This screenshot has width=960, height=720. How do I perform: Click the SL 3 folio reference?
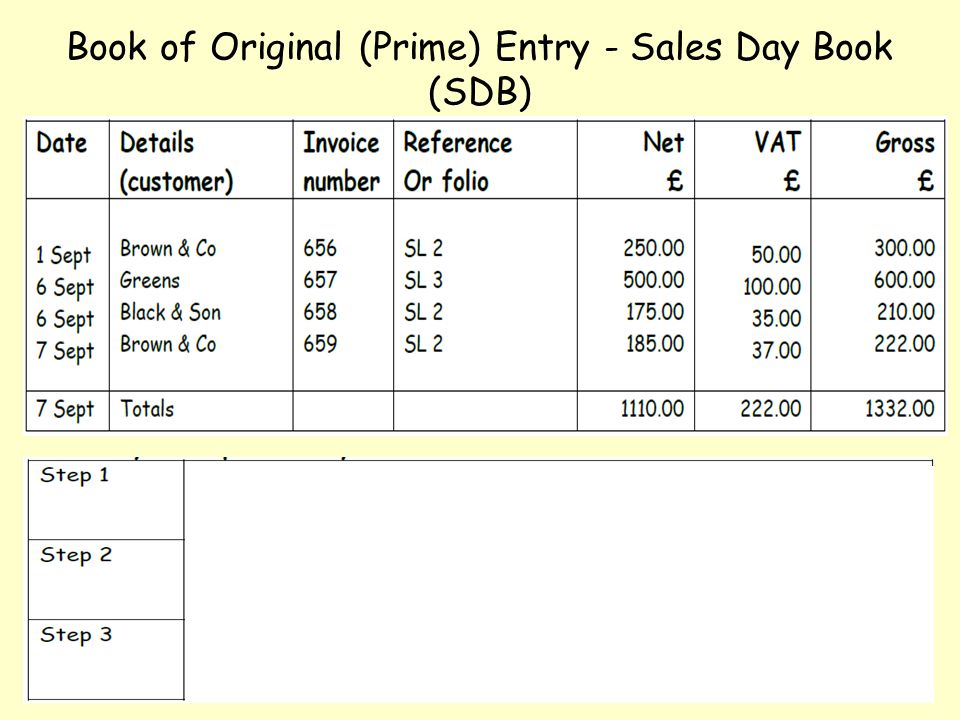(x=423, y=280)
